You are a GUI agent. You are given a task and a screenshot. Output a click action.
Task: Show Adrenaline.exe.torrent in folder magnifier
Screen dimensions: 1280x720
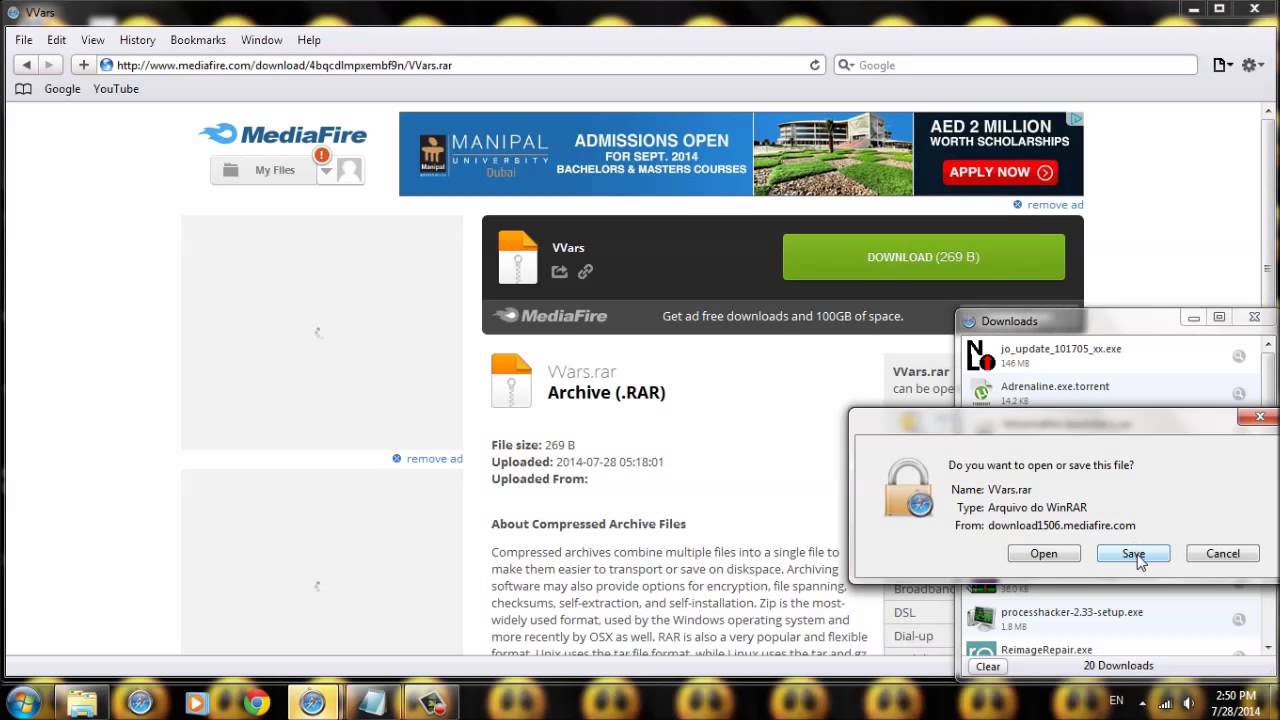click(1238, 393)
